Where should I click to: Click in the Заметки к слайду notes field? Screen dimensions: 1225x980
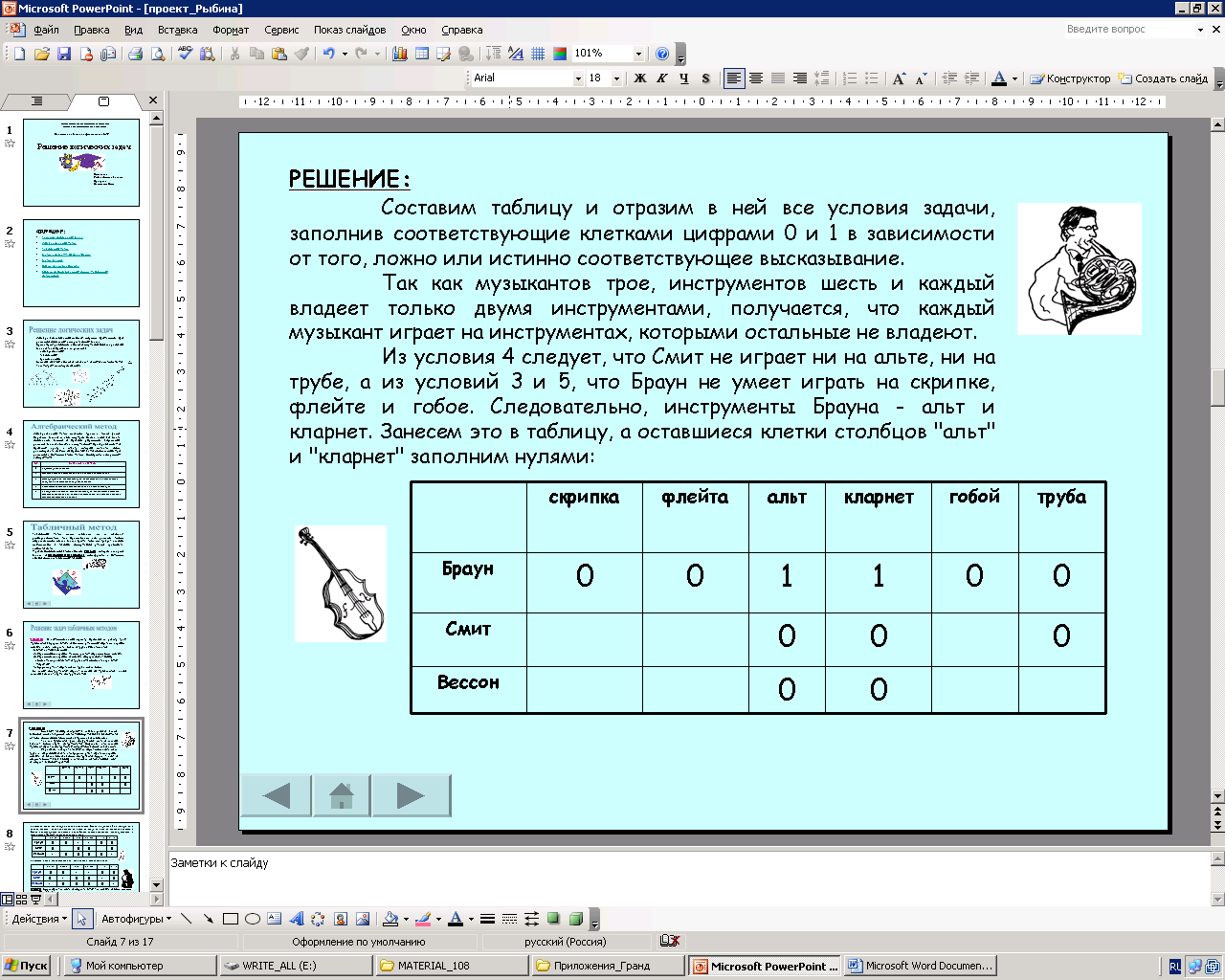point(689,878)
